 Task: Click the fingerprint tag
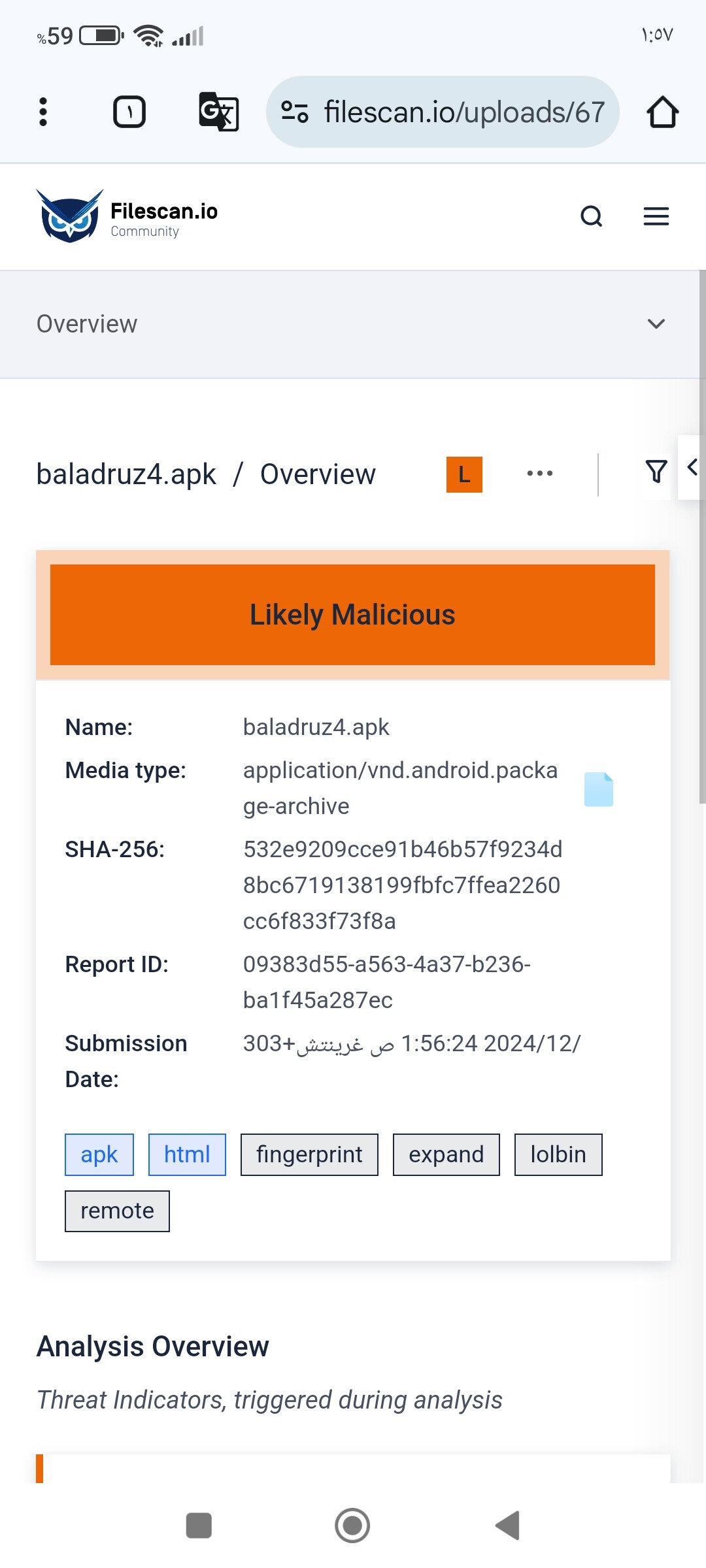click(309, 1154)
